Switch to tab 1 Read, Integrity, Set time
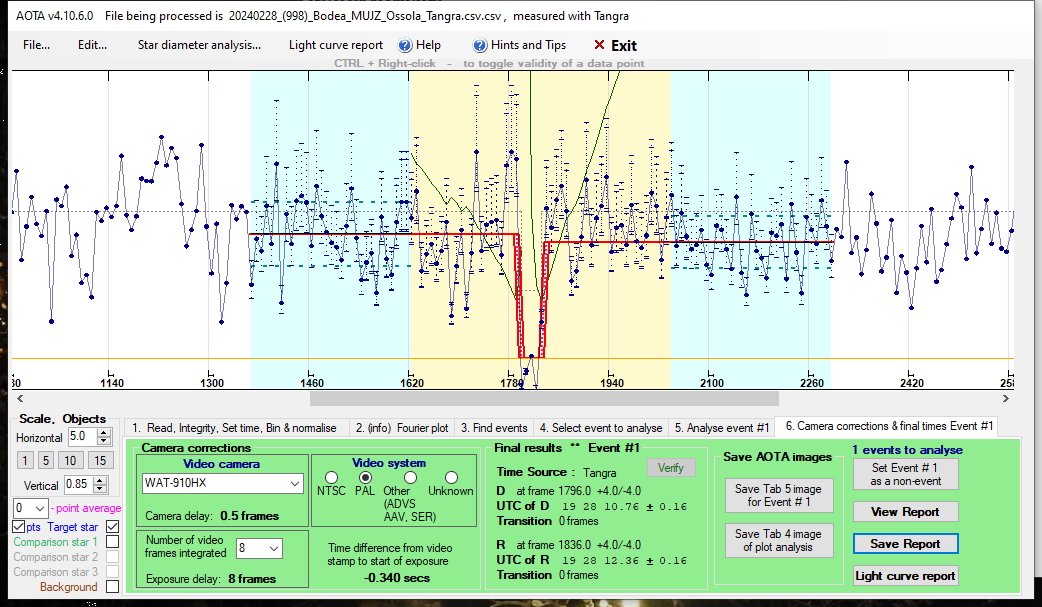This screenshot has height=607, width=1042. point(234,427)
